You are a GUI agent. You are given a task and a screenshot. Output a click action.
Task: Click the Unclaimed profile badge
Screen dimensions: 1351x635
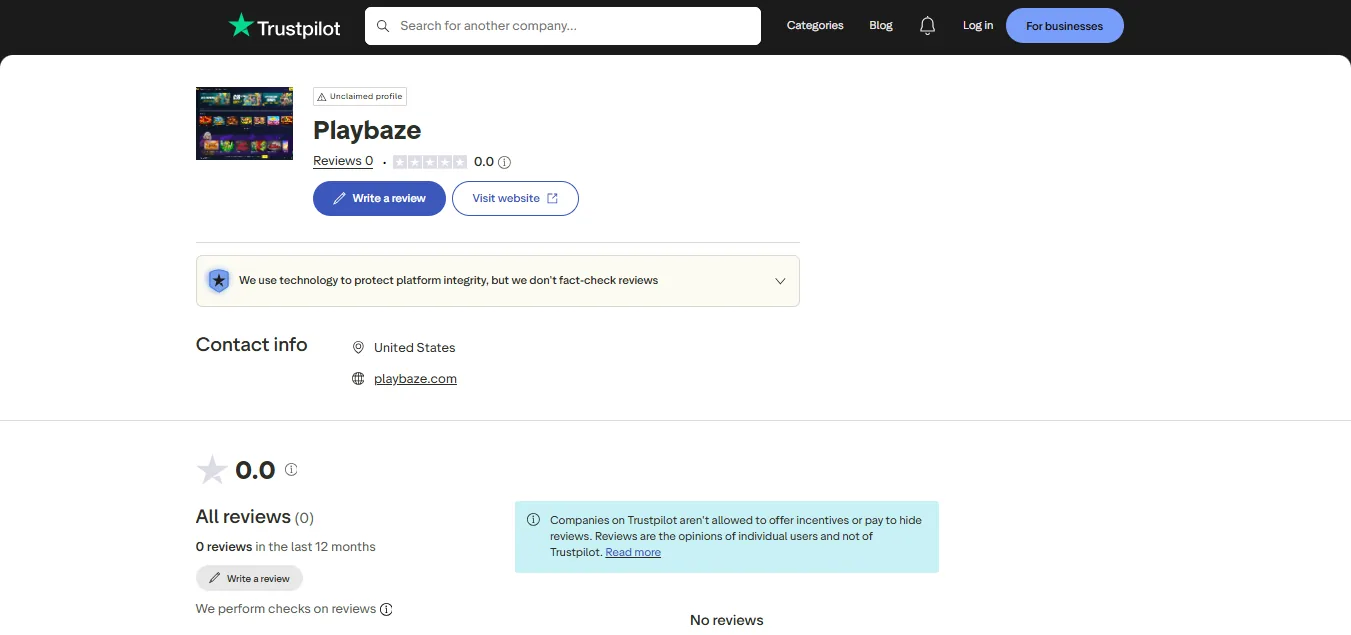point(360,96)
